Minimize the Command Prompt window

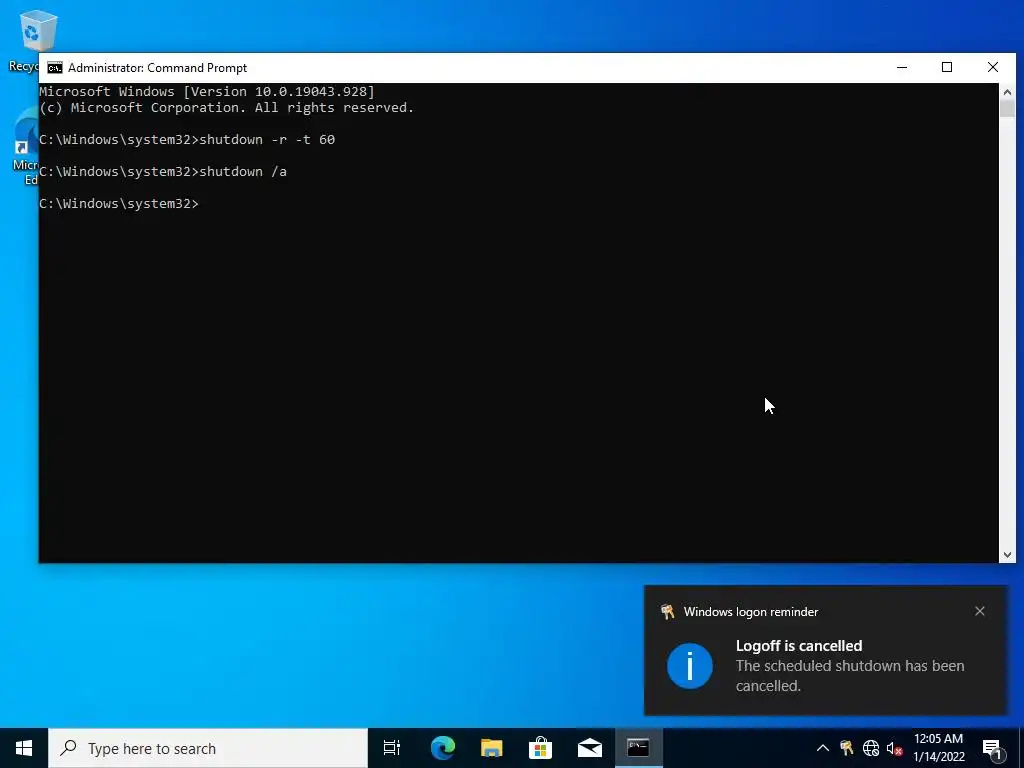(902, 67)
